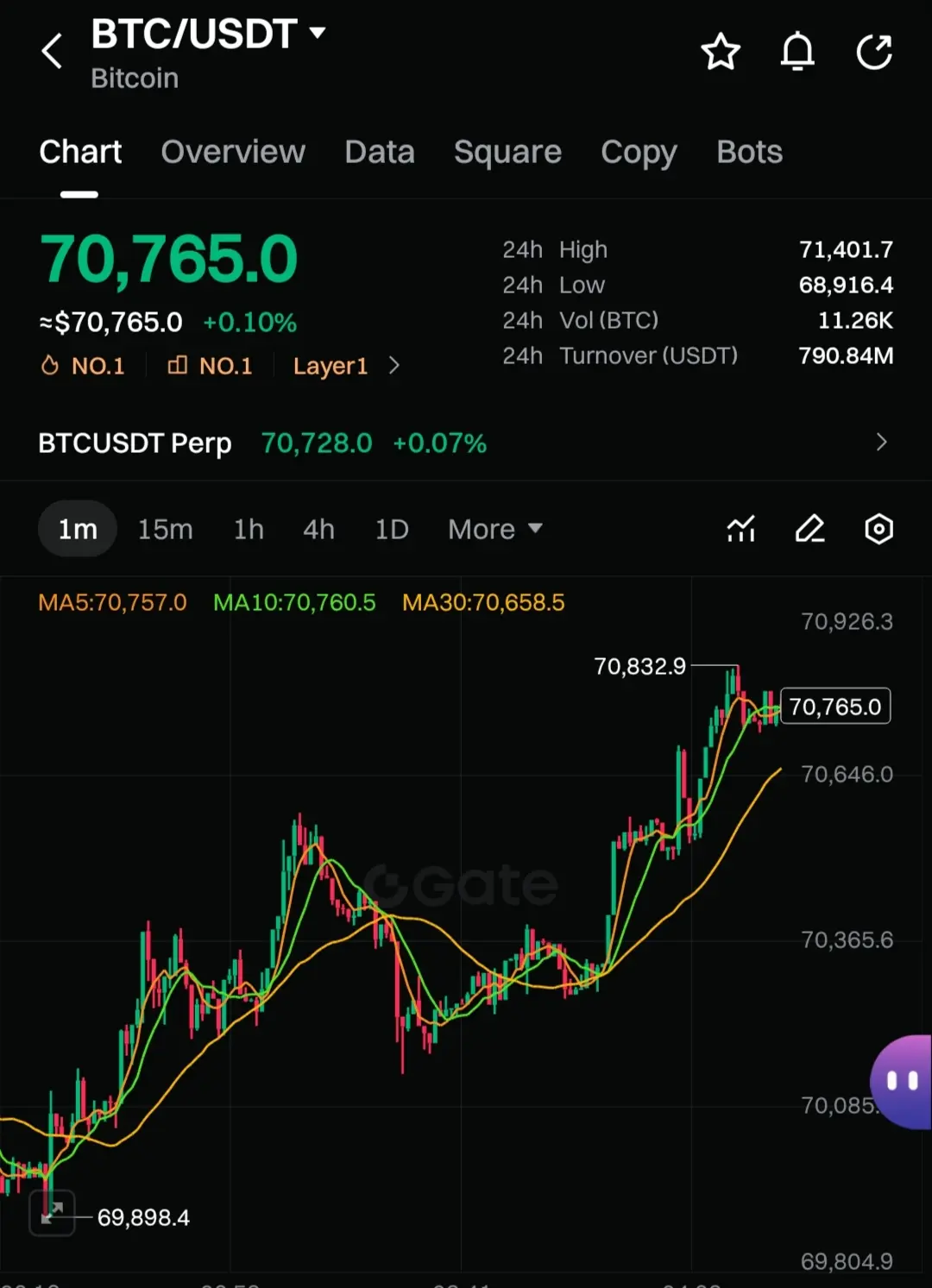The image size is (932, 1288).
Task: Tap the current price marker 70,765.0 on chart
Action: [835, 707]
